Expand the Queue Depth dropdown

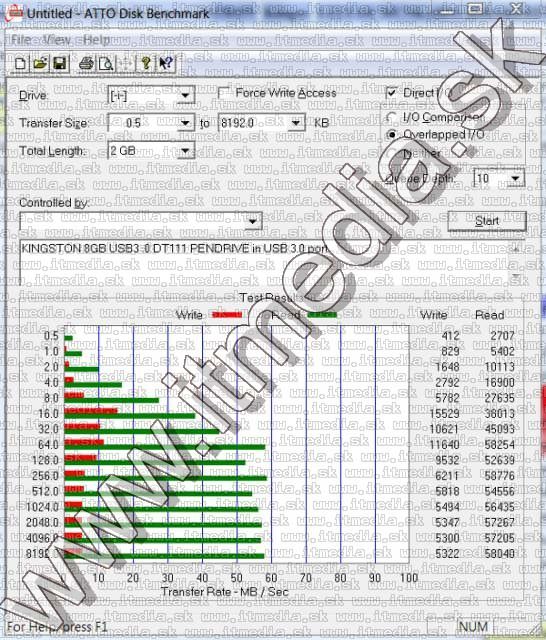pos(515,178)
